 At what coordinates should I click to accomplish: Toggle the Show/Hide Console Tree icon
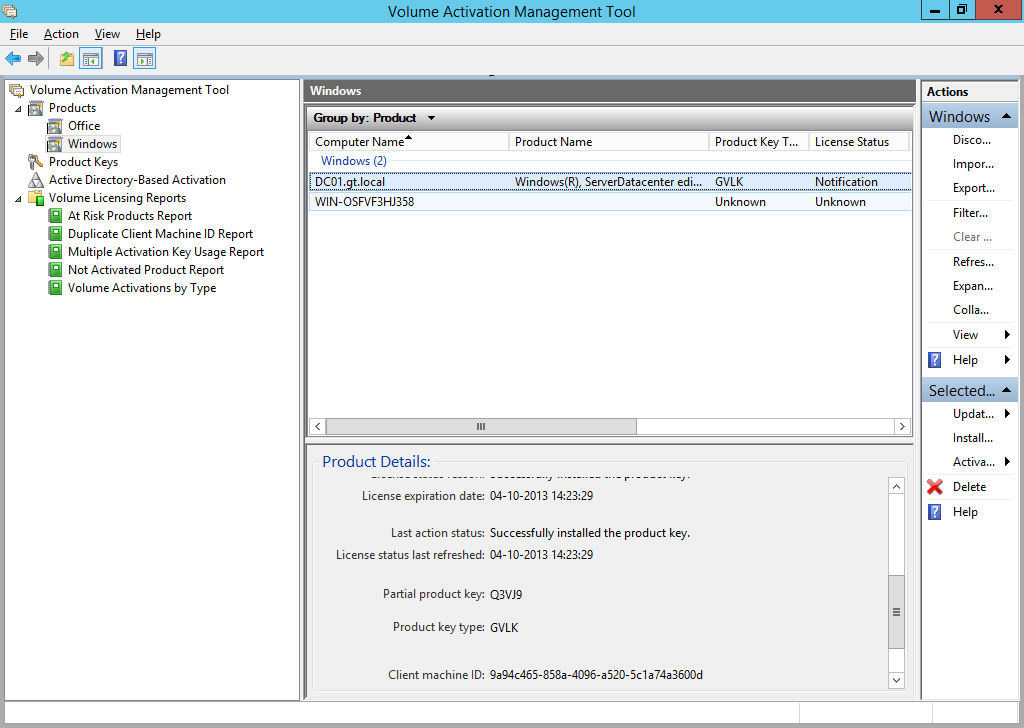pyautogui.click(x=91, y=59)
